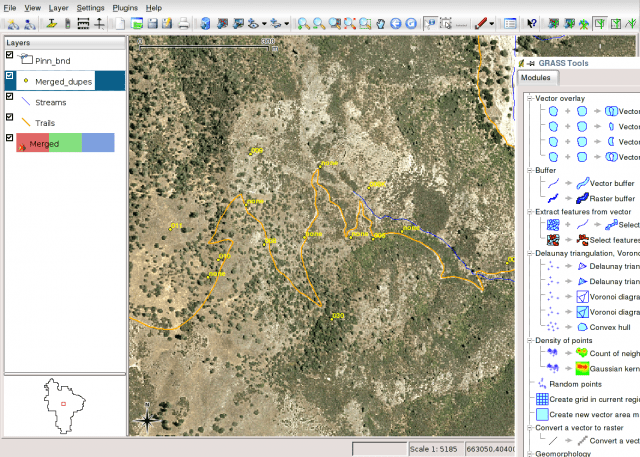Image resolution: width=640 pixels, height=457 pixels.
Task: Collapse the Density of points group
Action: (528, 342)
